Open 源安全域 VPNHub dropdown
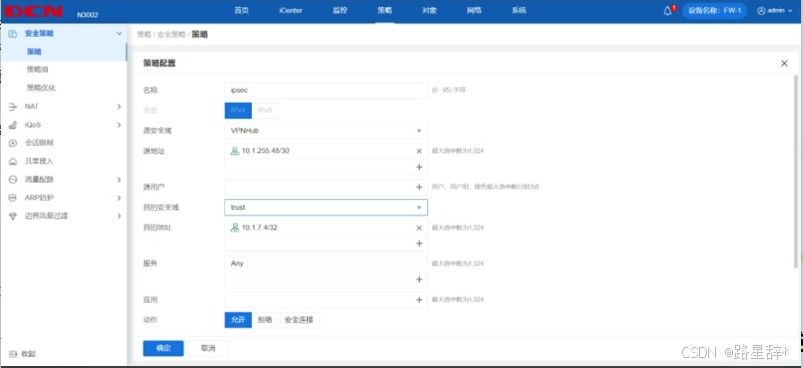803x368 pixels. coord(326,131)
